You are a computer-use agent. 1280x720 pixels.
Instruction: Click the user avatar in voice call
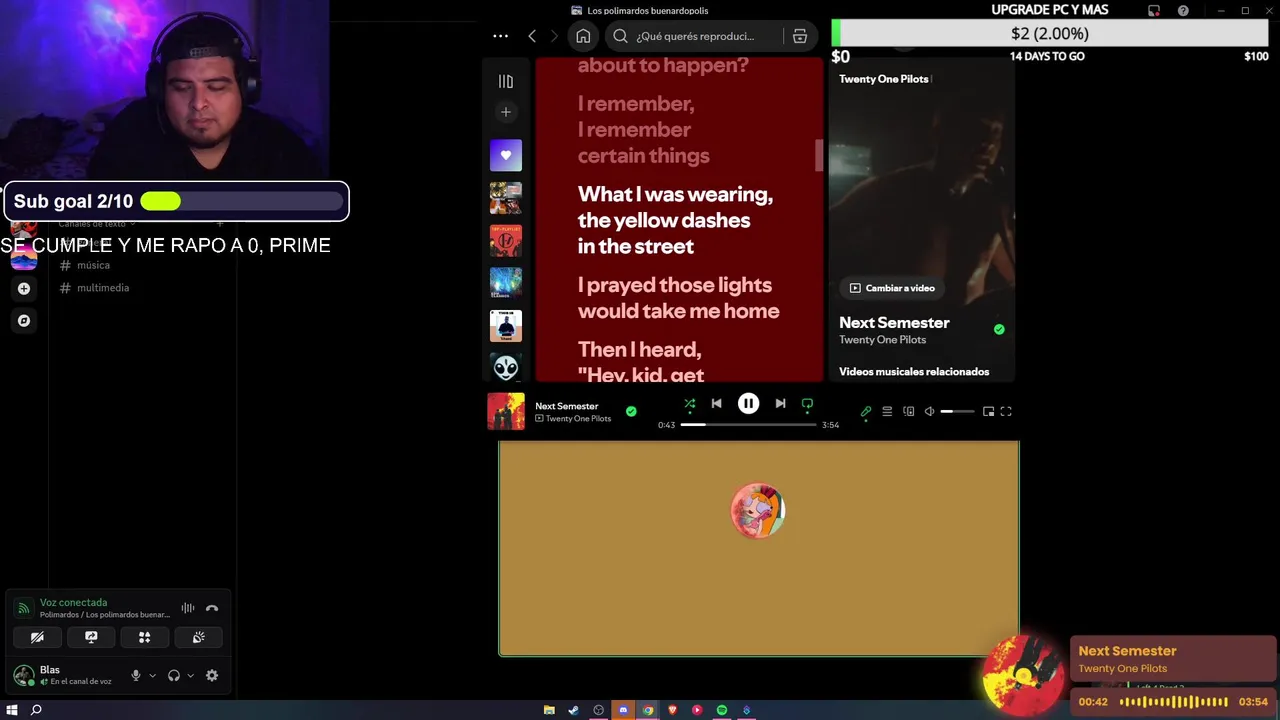pyautogui.click(x=758, y=511)
